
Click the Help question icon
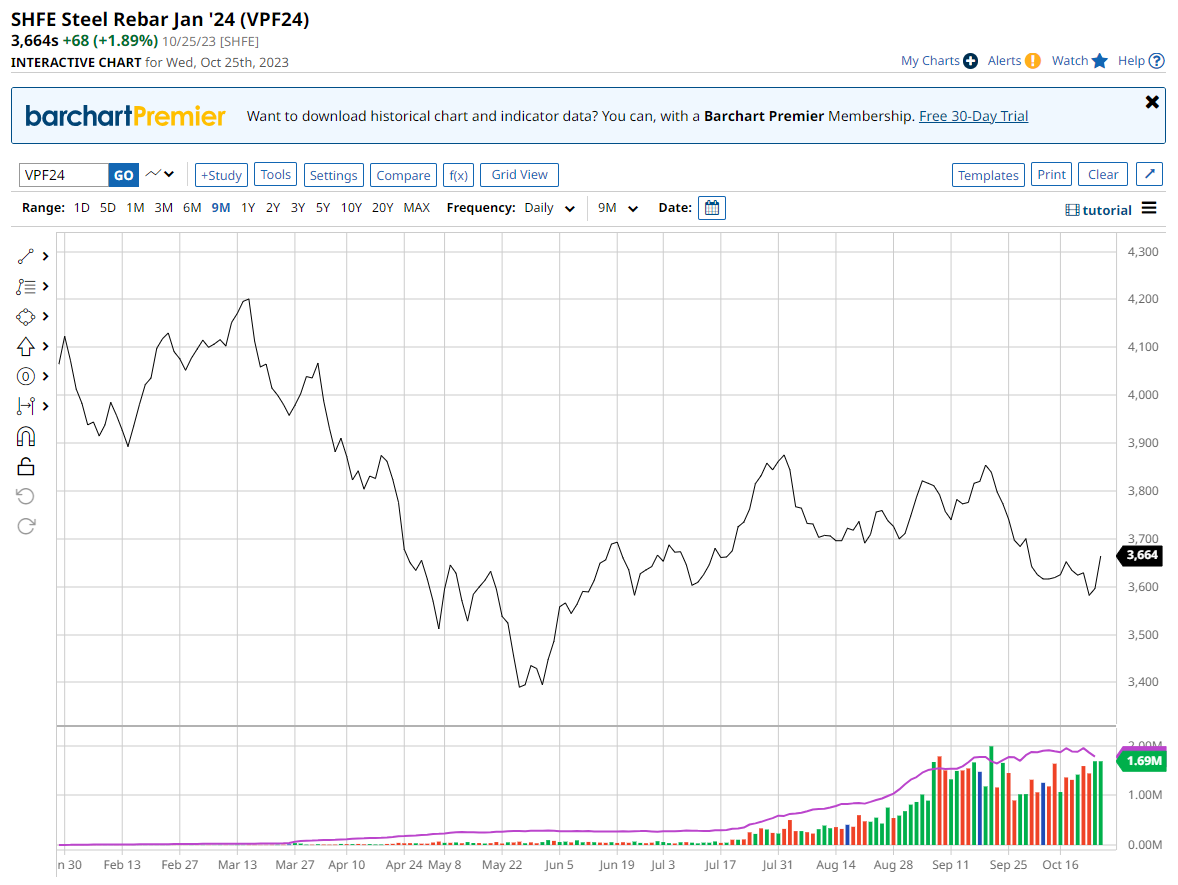point(1157,61)
